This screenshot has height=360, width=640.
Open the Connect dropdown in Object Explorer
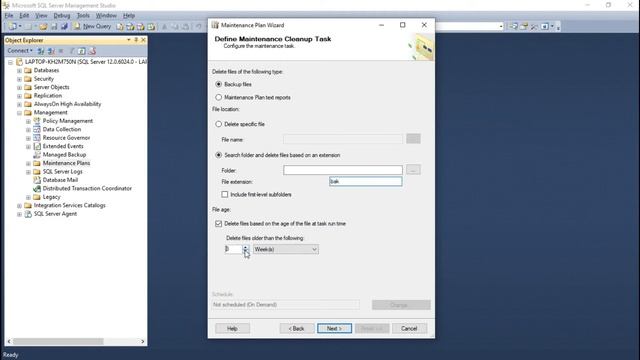[x=20, y=51]
